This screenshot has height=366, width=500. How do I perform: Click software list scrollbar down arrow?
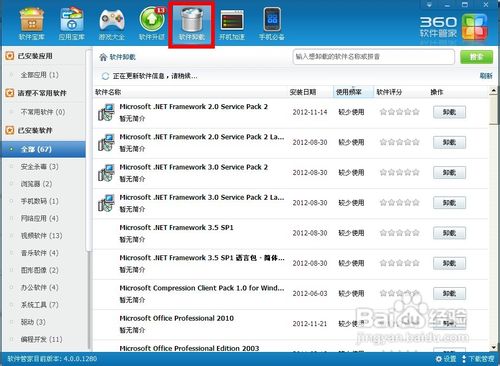coord(494,348)
